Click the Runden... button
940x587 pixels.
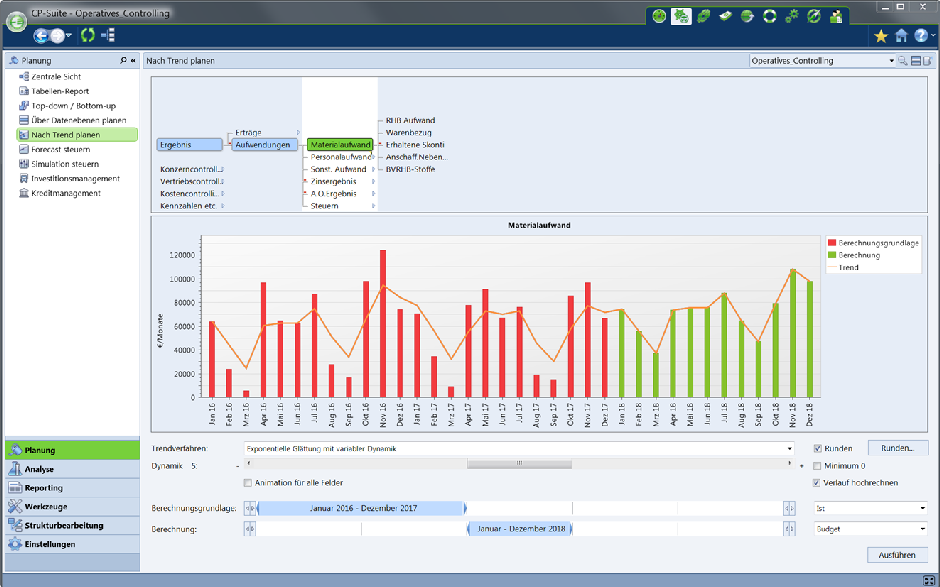[897, 448]
